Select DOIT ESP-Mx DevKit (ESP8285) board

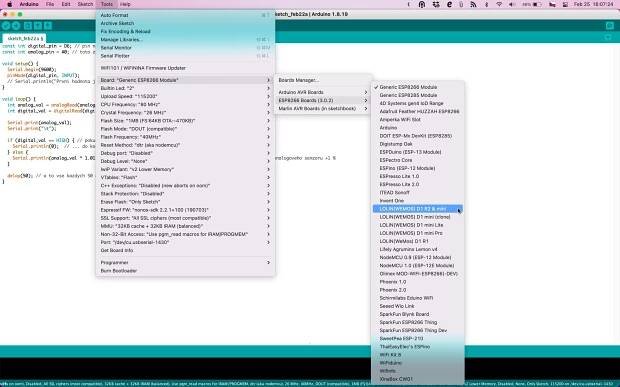[418, 136]
